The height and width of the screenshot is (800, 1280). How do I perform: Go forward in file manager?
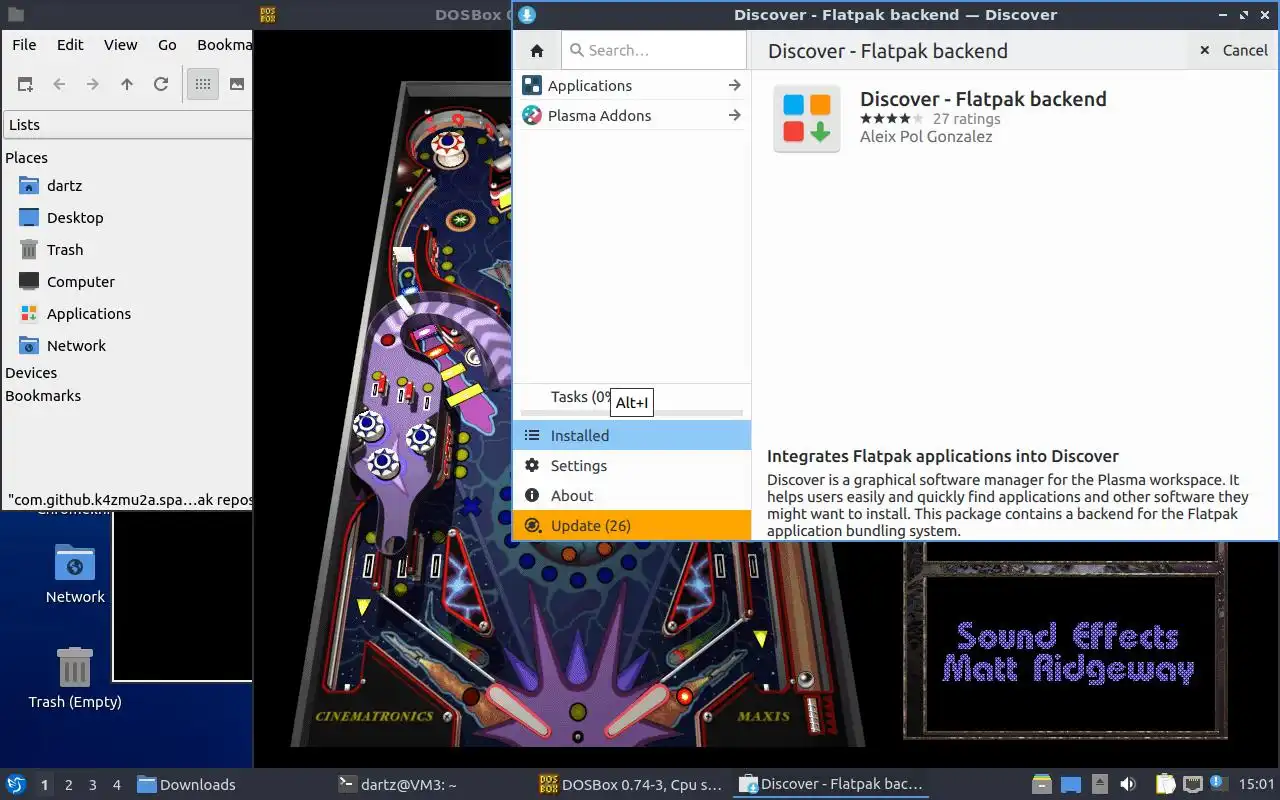tap(93, 85)
